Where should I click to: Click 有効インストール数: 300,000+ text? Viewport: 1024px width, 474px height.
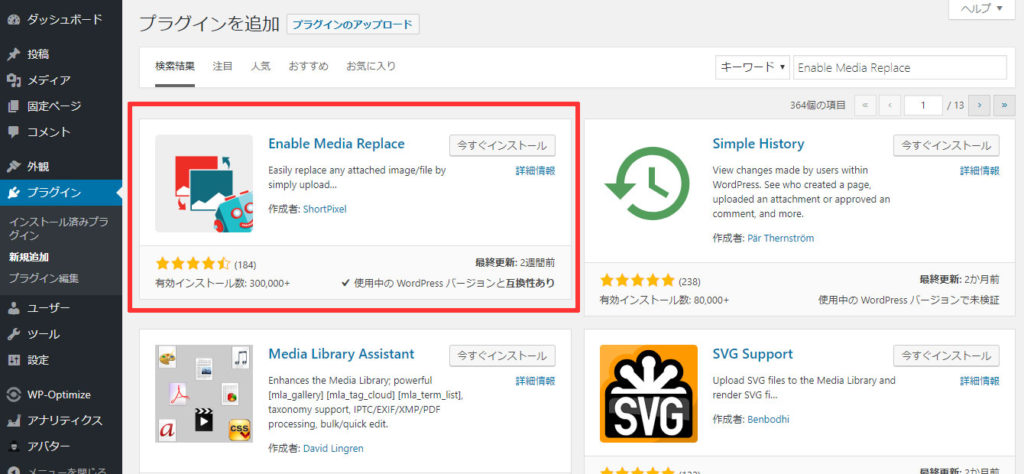tap(223, 283)
